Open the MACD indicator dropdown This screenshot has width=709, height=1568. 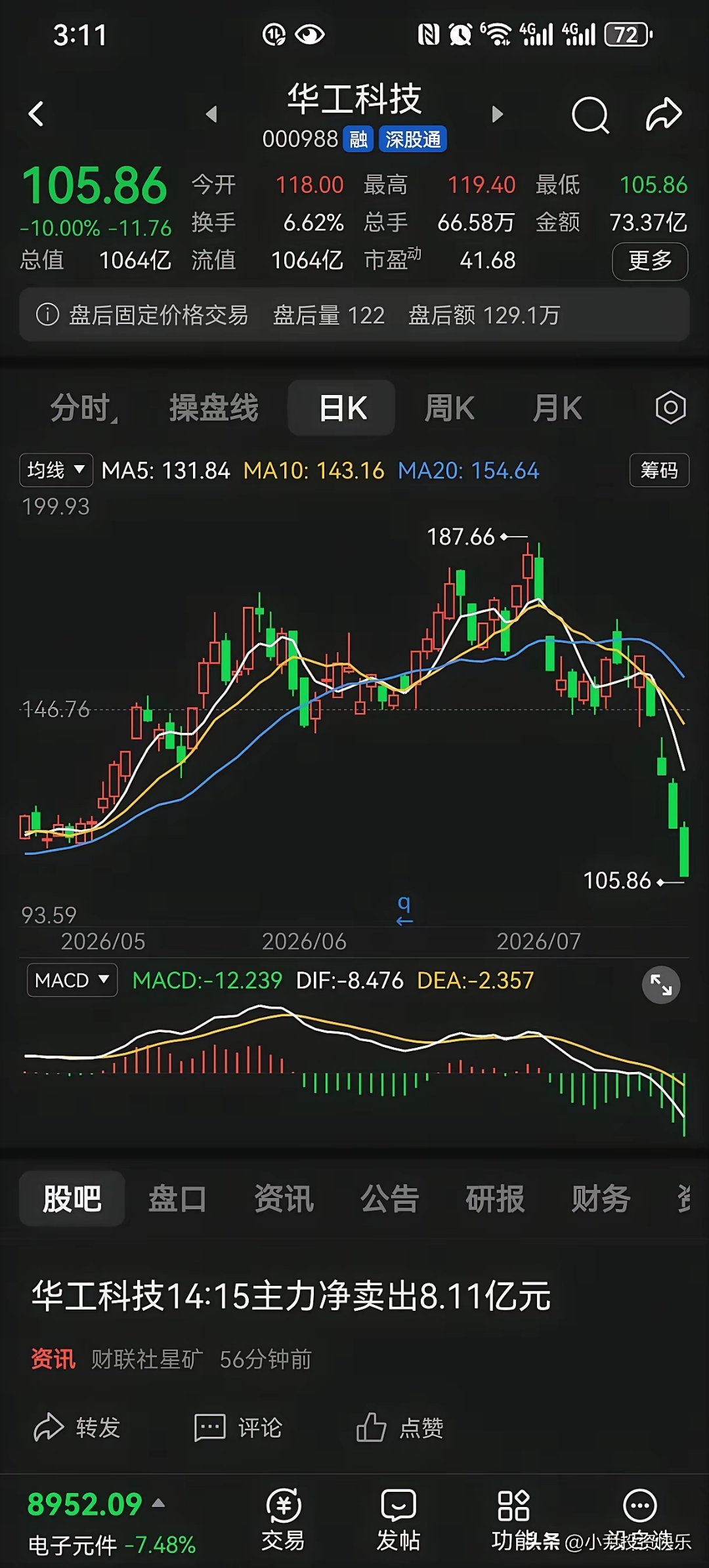point(72,980)
